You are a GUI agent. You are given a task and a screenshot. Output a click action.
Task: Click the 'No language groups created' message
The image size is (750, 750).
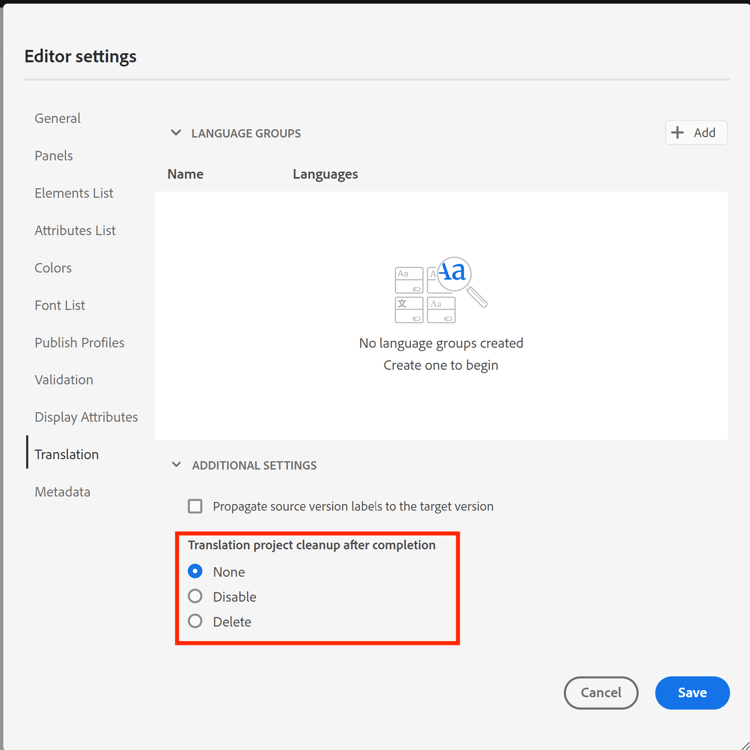tap(441, 343)
